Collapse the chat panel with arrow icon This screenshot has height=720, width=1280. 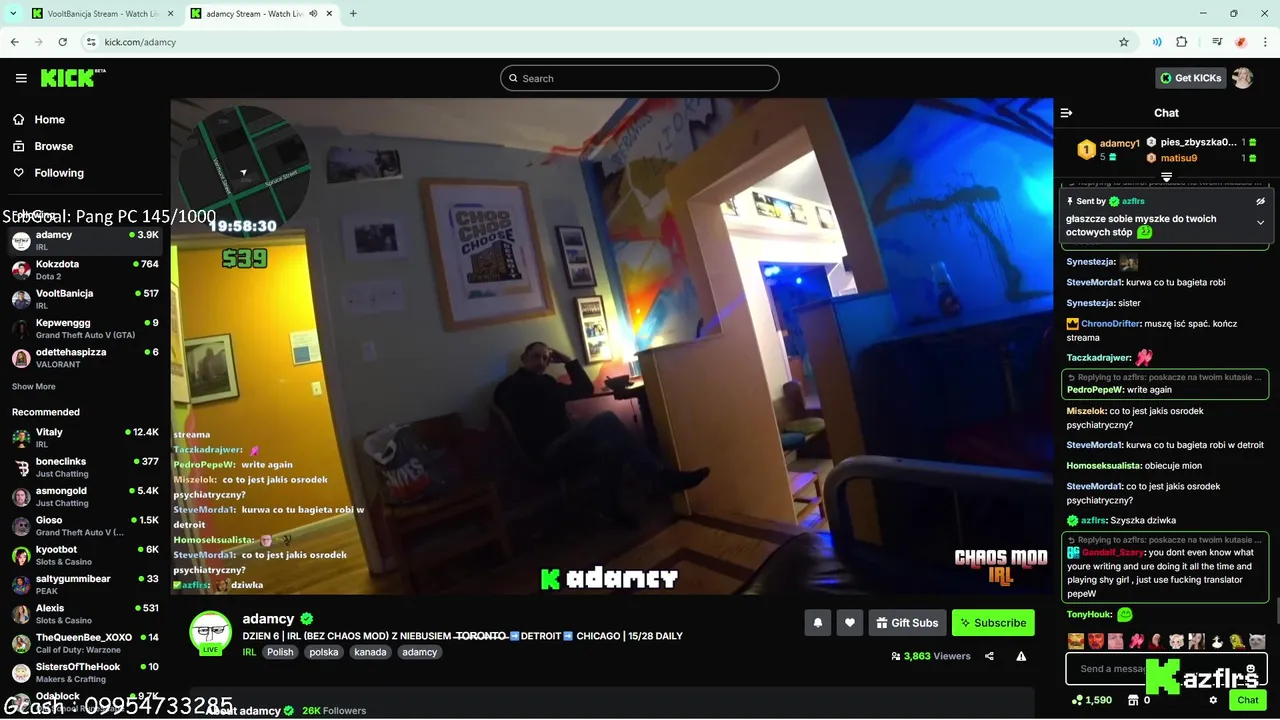coord(1066,113)
